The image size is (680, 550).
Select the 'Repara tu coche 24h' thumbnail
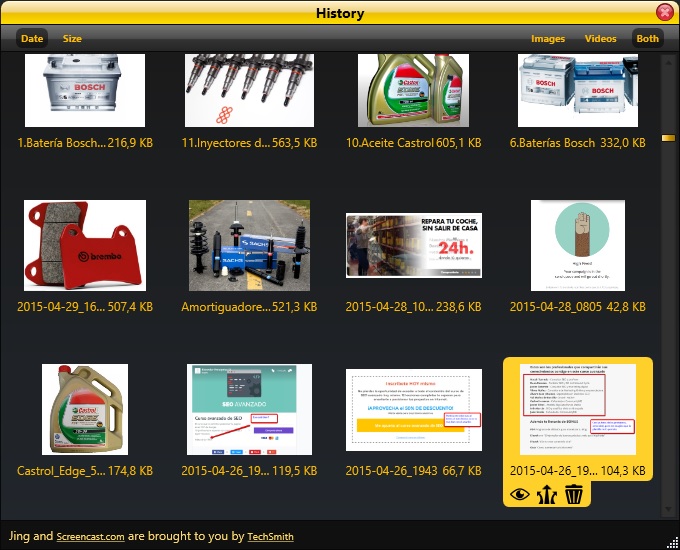[414, 245]
